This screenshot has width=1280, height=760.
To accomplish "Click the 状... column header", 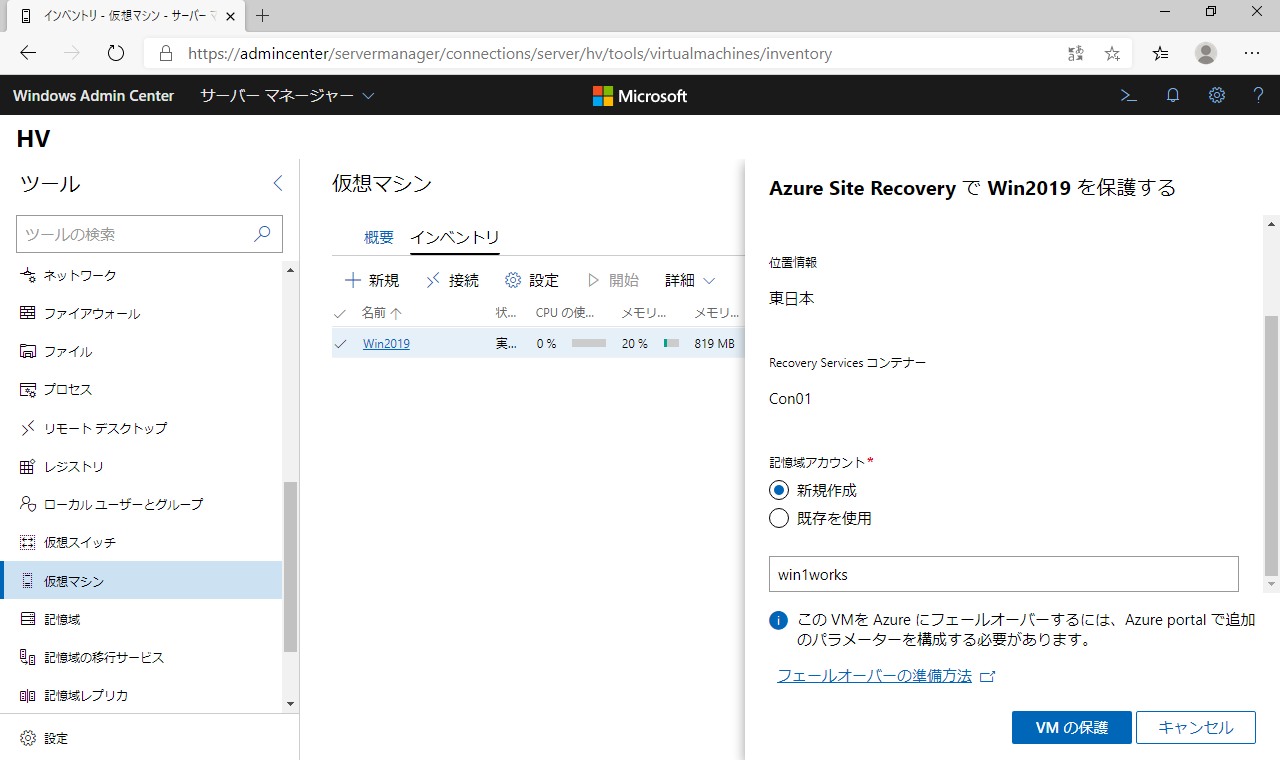I will coord(507,313).
